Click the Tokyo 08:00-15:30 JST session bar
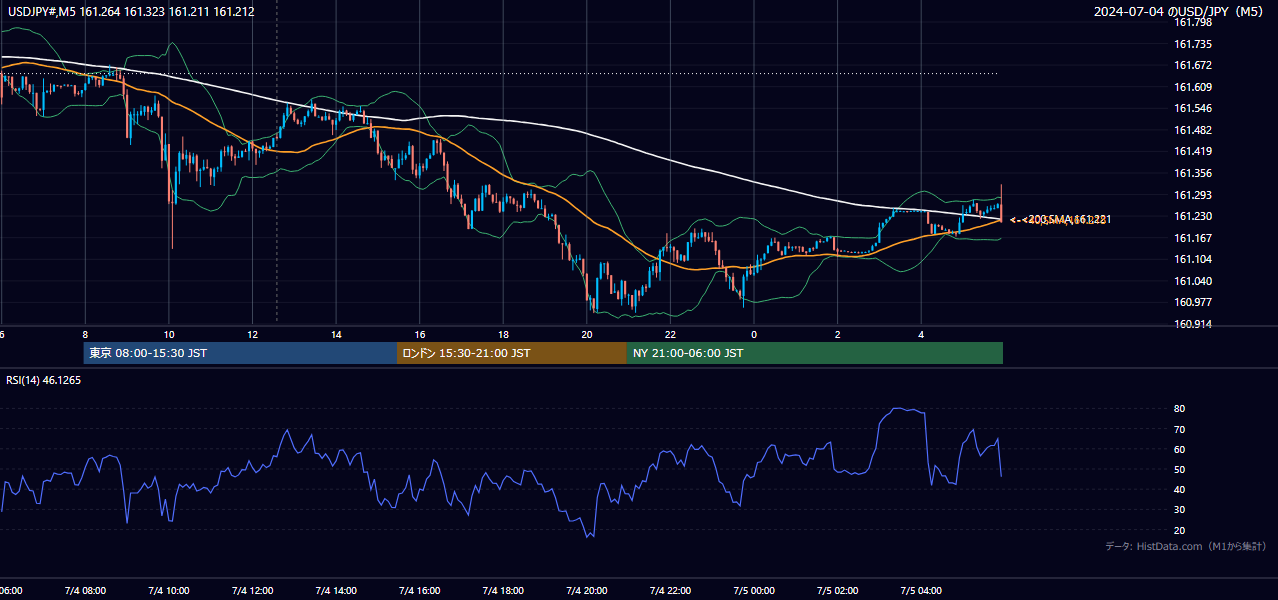The width and height of the screenshot is (1278, 600). pyautogui.click(x=241, y=353)
